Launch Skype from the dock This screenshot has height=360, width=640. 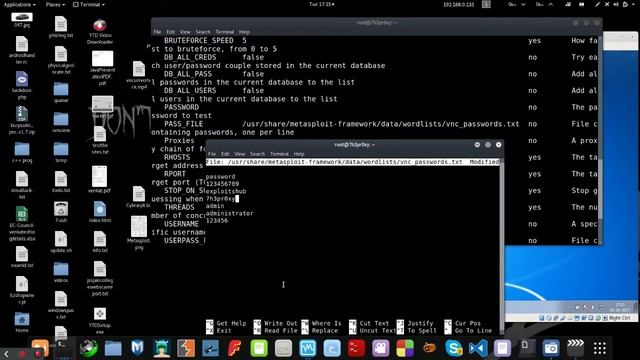453,348
